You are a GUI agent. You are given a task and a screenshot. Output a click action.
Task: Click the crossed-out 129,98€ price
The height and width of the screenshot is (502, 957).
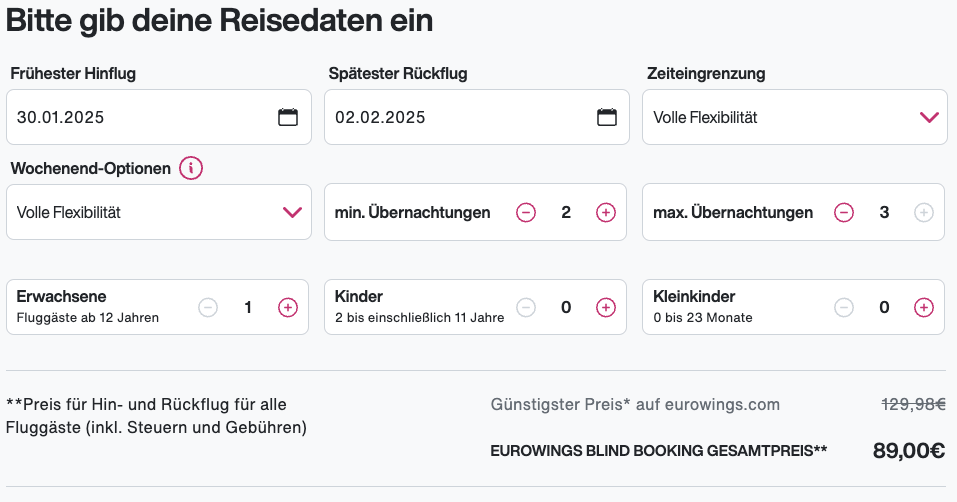(x=913, y=404)
